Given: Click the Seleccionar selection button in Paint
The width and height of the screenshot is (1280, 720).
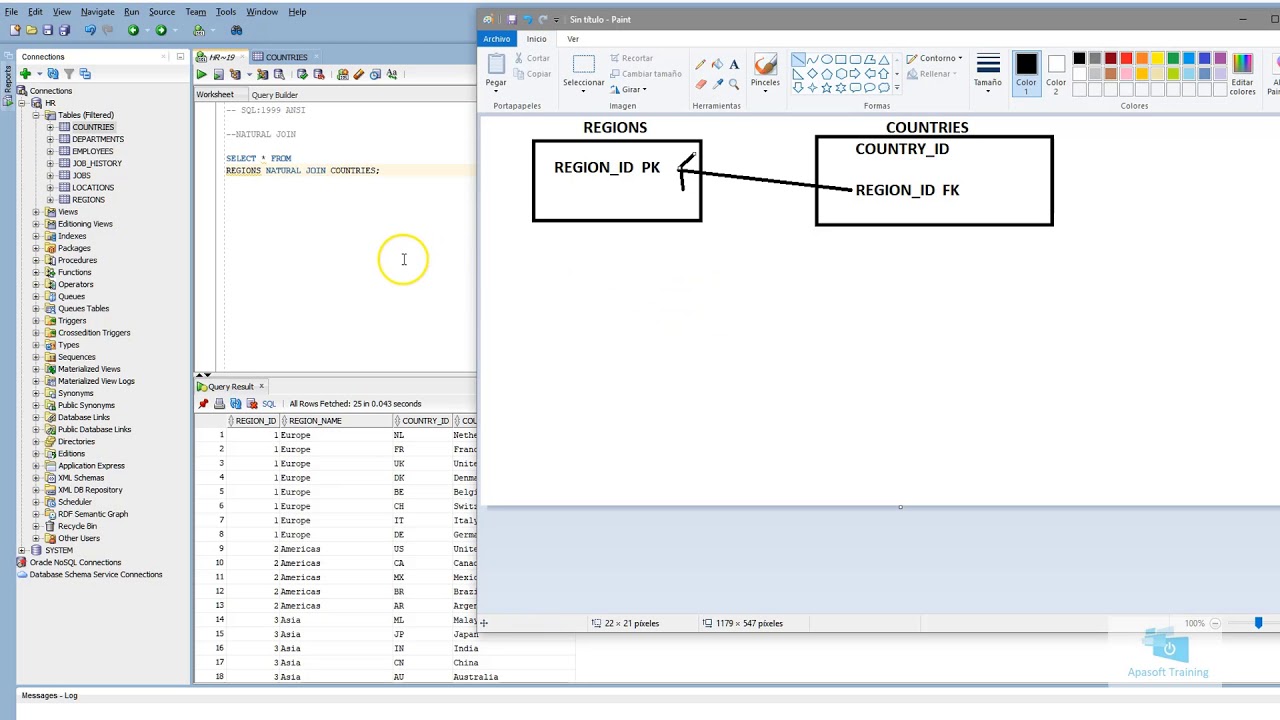Looking at the screenshot, I should (x=583, y=73).
